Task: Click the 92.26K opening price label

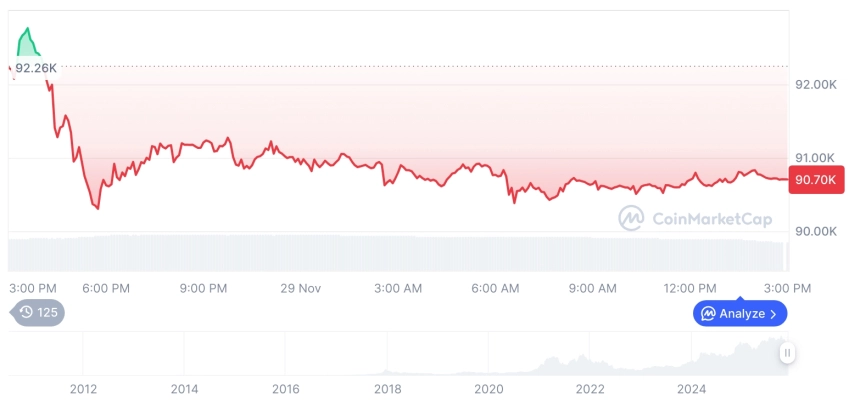Action: pyautogui.click(x=36, y=68)
